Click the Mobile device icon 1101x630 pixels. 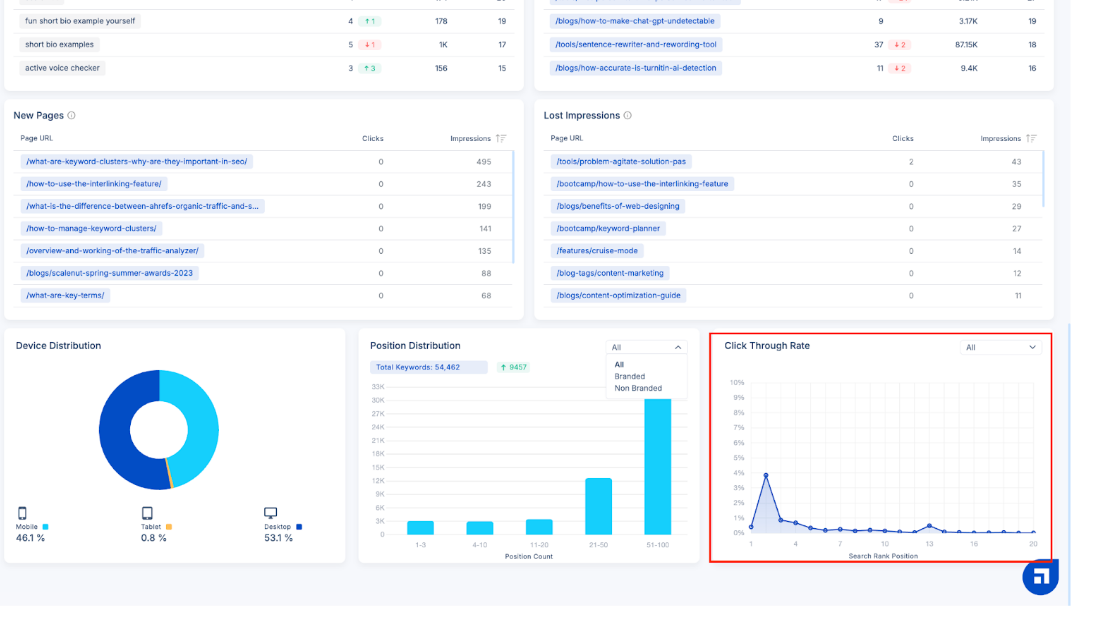coord(22,513)
